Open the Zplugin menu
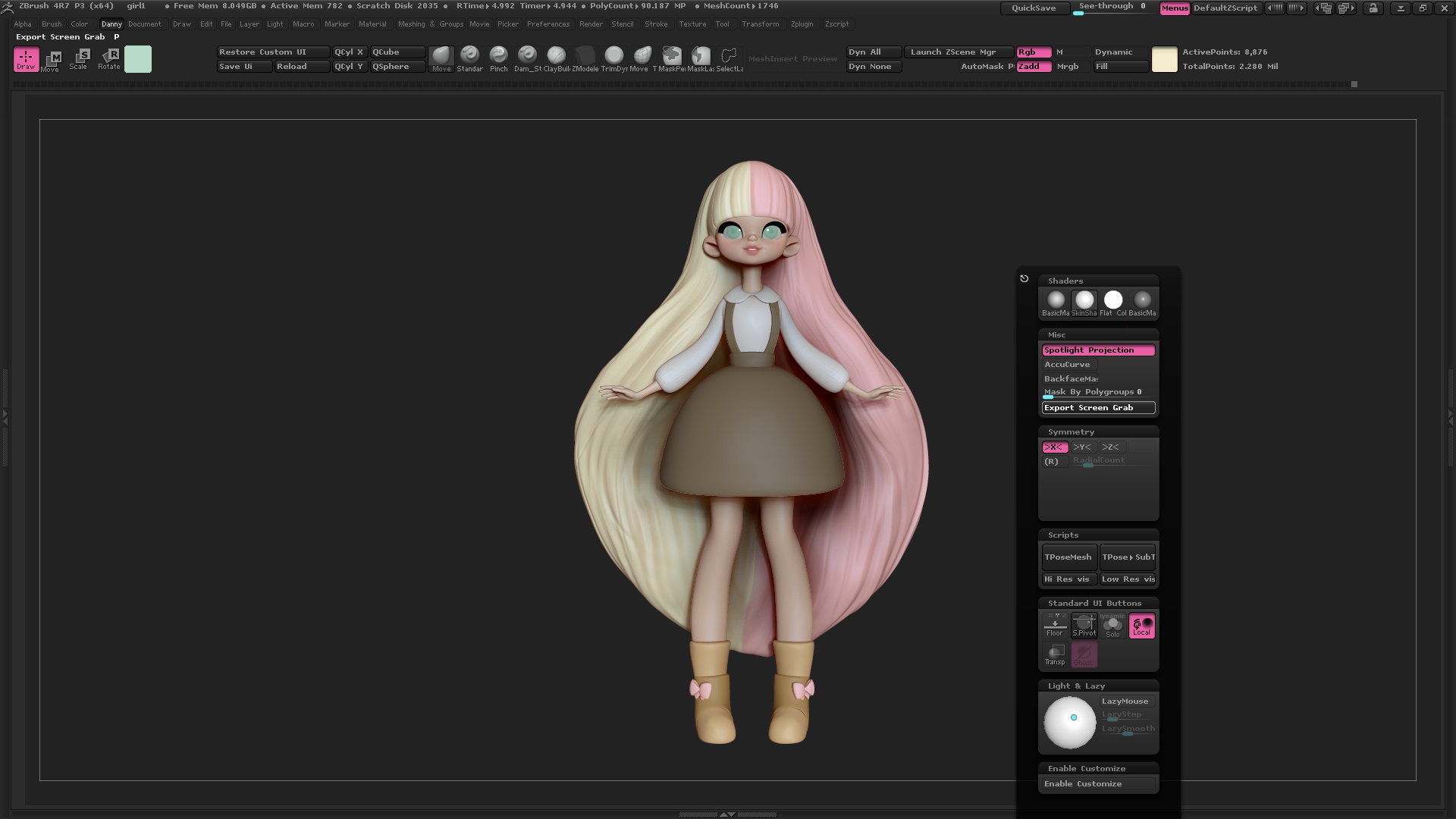Image resolution: width=1456 pixels, height=819 pixels. coord(802,24)
